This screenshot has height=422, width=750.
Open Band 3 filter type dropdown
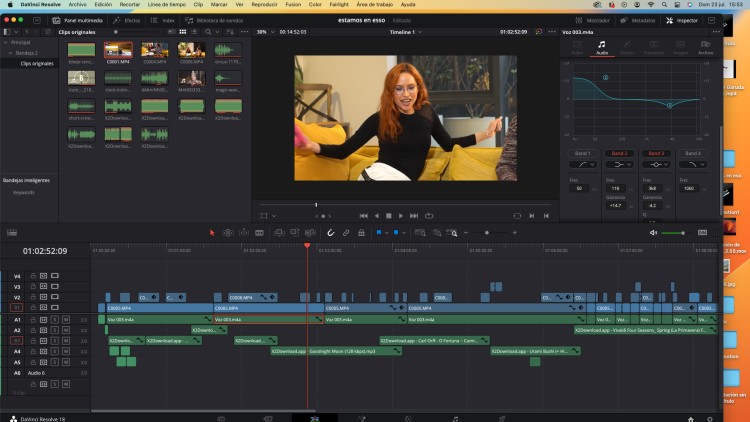click(x=656, y=165)
